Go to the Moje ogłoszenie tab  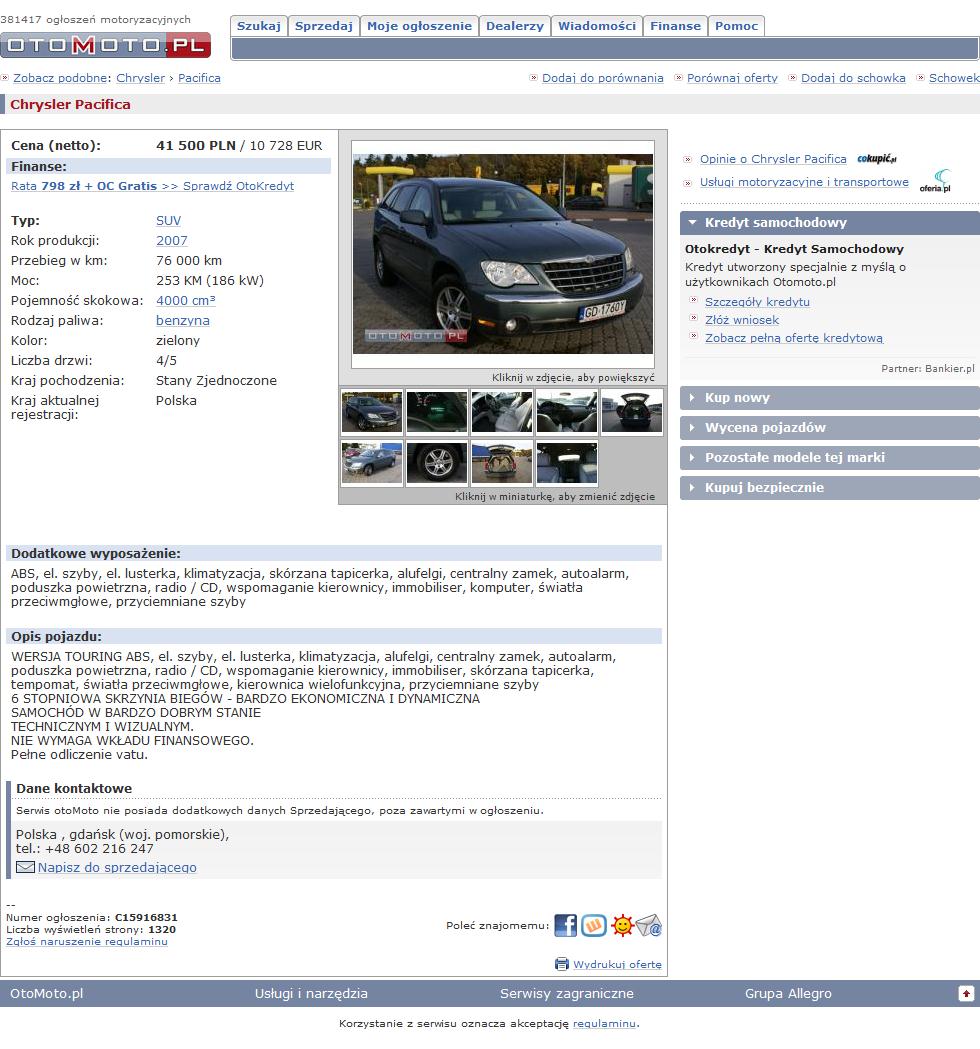click(419, 26)
